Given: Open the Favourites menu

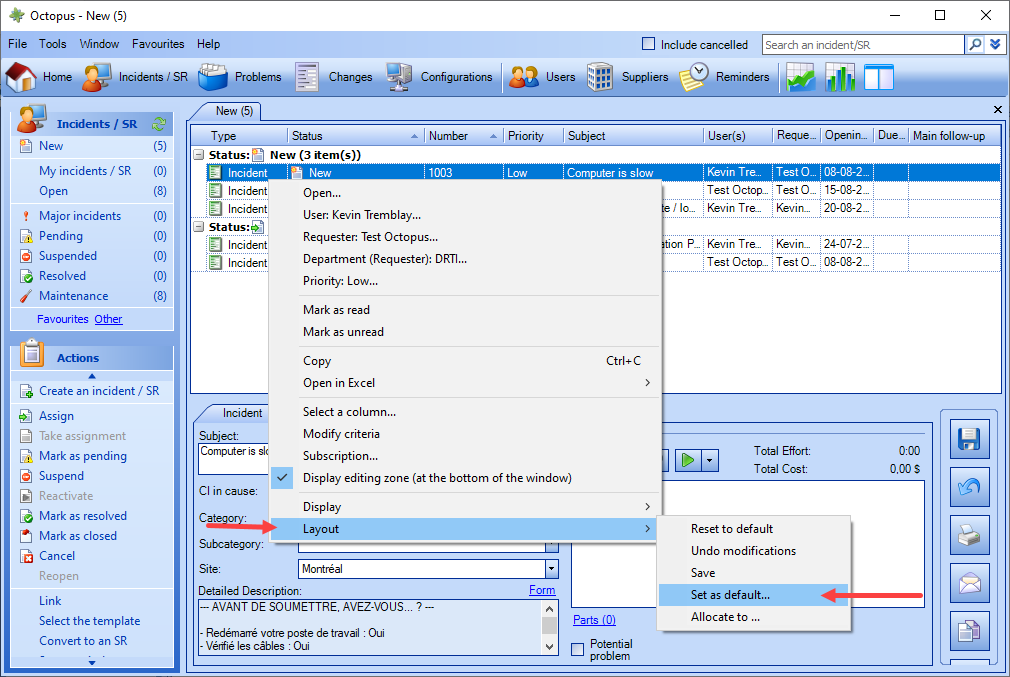Looking at the screenshot, I should [158, 44].
